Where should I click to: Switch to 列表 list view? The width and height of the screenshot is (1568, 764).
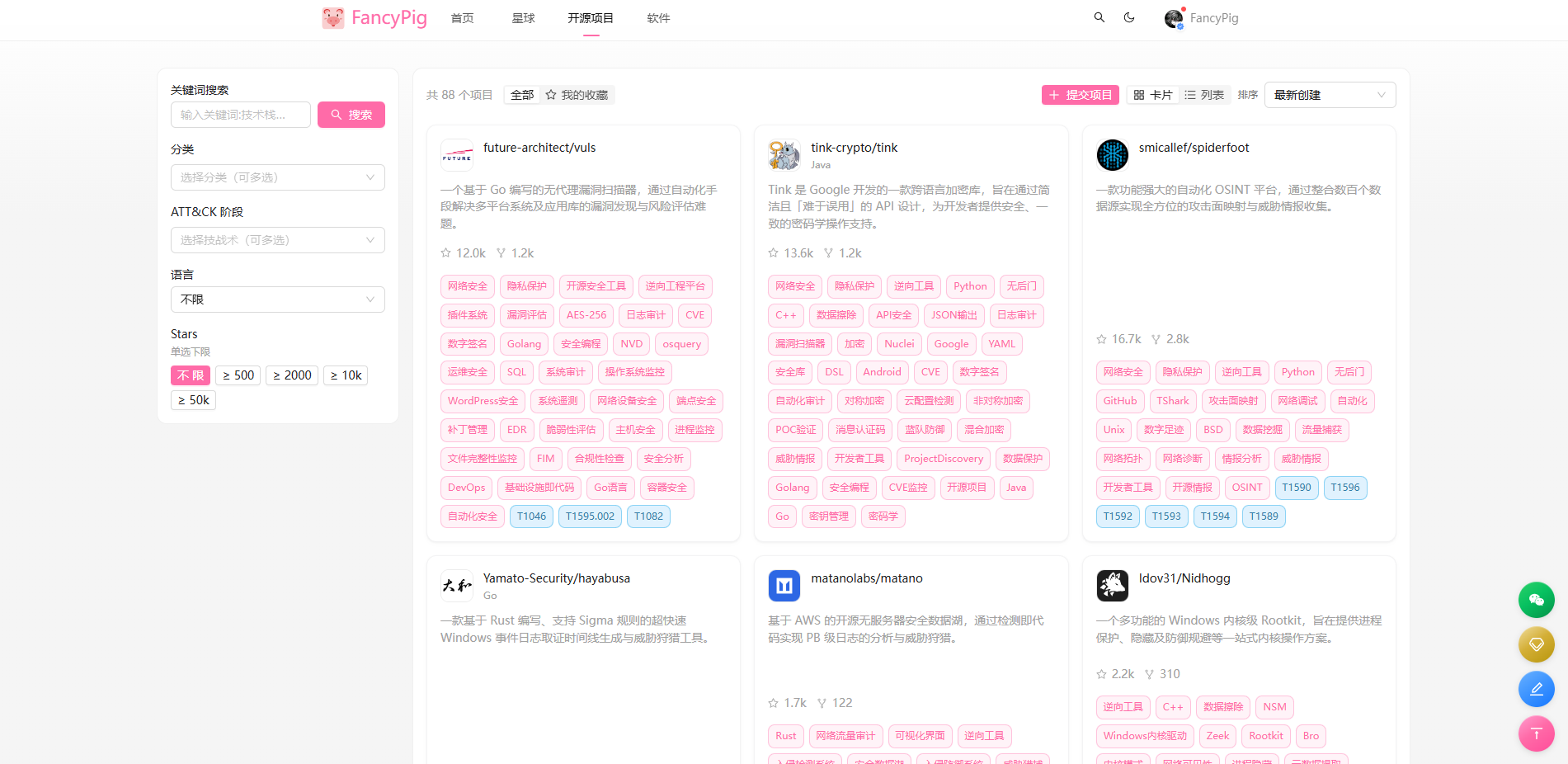pos(1204,95)
